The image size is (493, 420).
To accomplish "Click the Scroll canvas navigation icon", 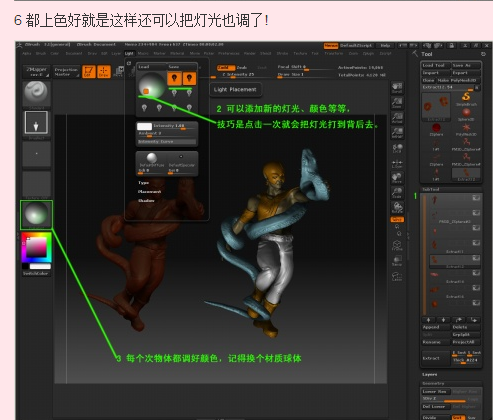I will click(397, 88).
